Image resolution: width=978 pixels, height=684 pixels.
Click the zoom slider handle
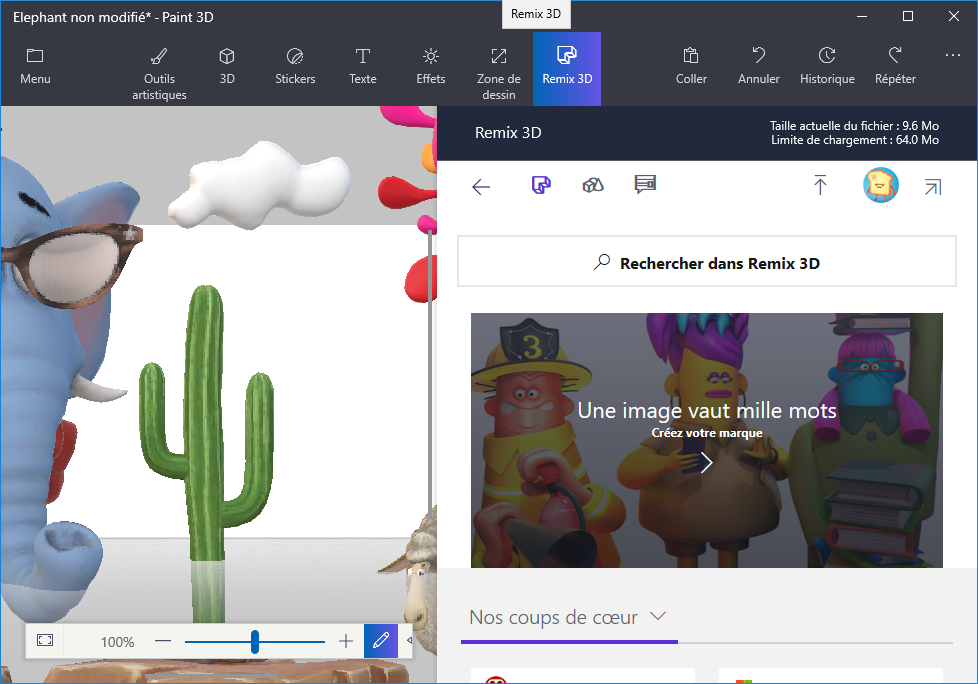click(x=254, y=642)
